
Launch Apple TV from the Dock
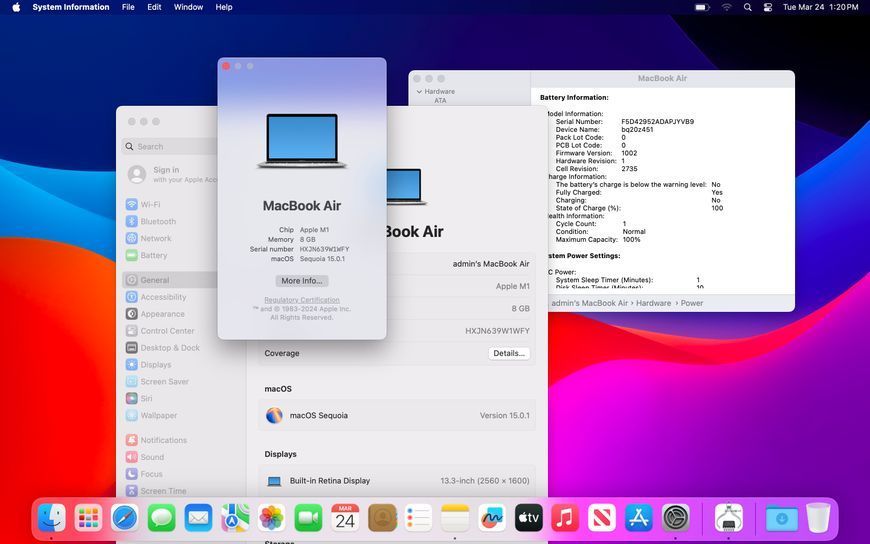(x=528, y=517)
